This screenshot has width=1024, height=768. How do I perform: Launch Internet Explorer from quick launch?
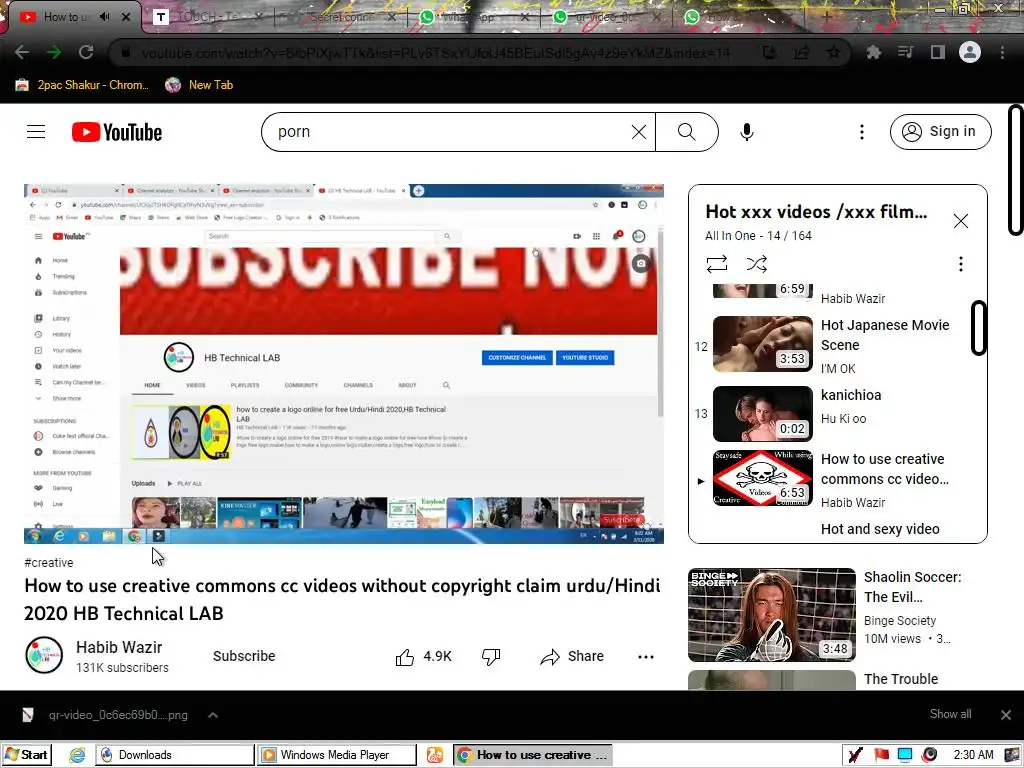coord(77,755)
